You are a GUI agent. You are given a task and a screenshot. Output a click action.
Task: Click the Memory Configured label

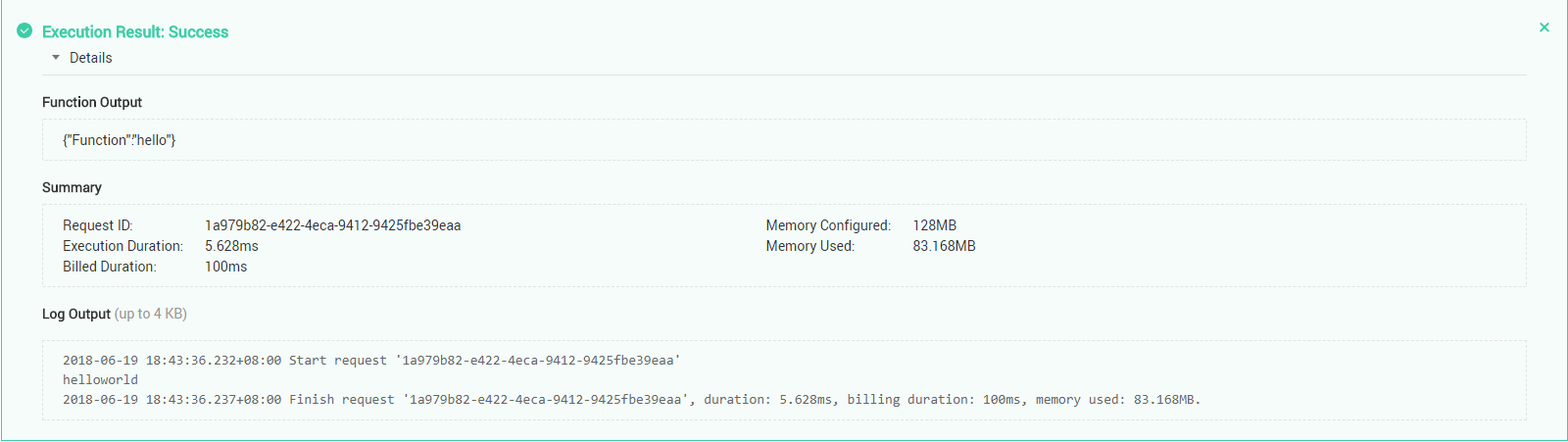click(x=828, y=225)
